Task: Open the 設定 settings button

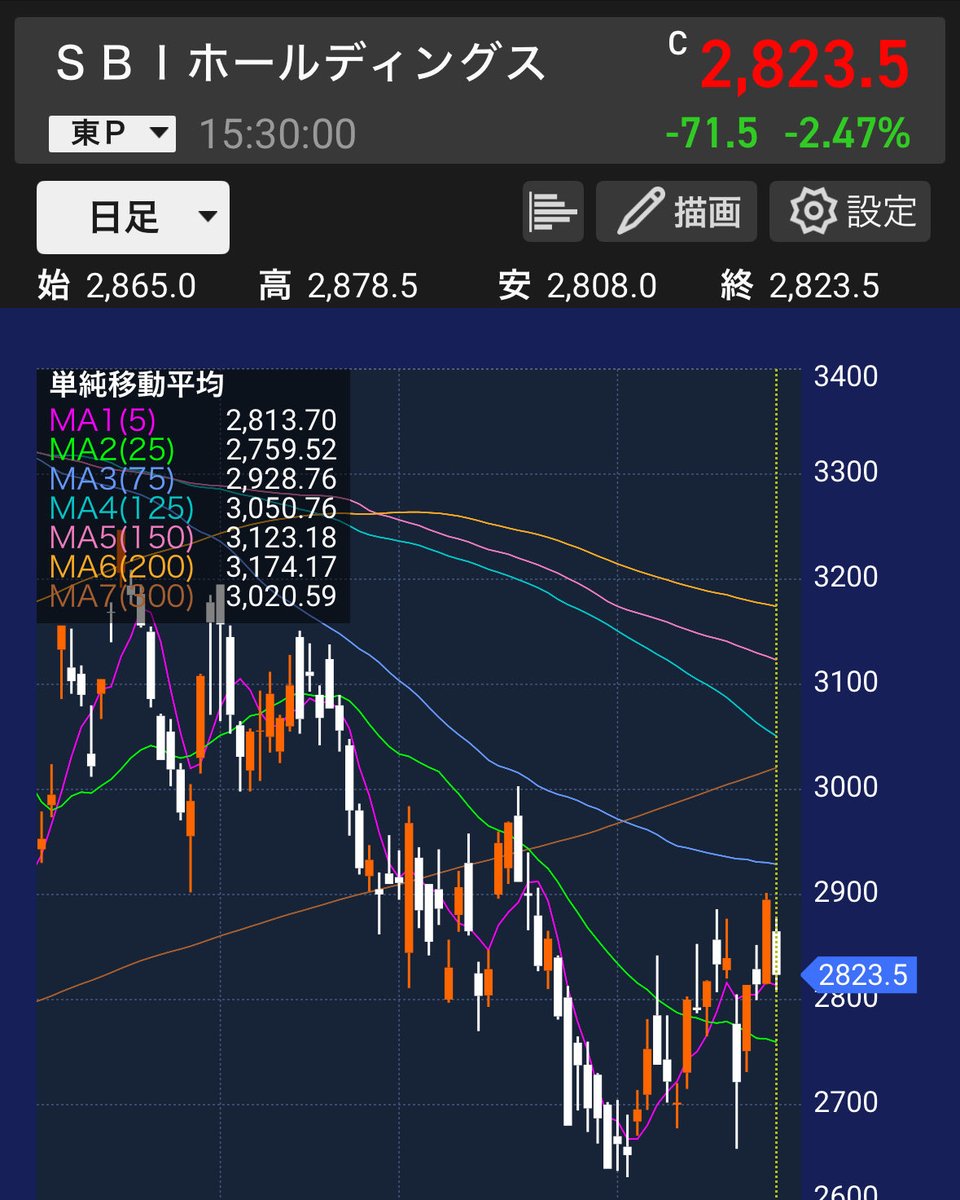Action: [x=850, y=211]
